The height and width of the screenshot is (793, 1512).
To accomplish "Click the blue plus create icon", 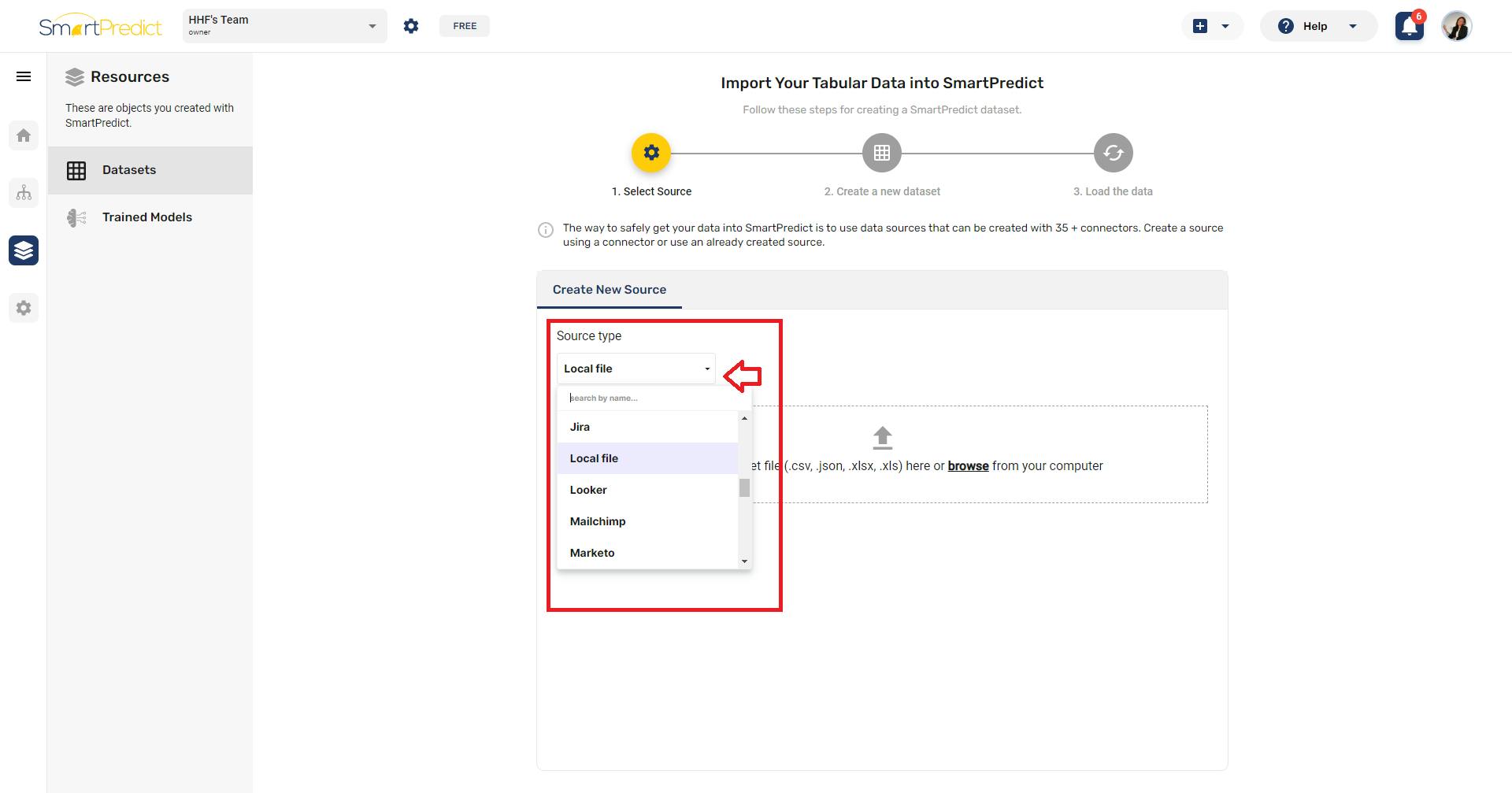I will pos(1200,26).
